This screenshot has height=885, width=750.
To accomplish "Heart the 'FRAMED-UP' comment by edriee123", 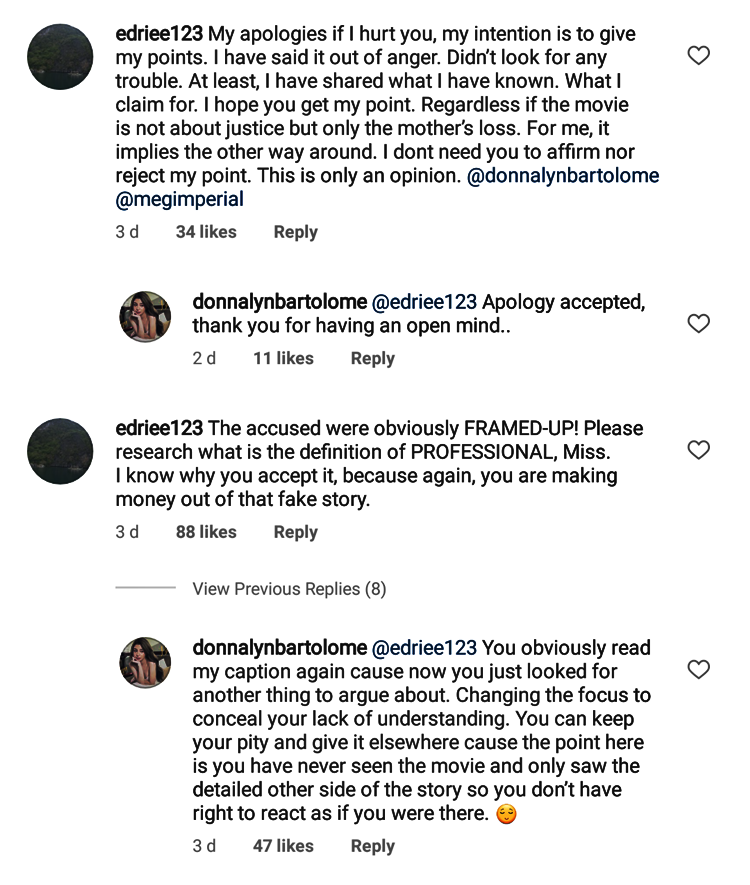I will [x=698, y=450].
